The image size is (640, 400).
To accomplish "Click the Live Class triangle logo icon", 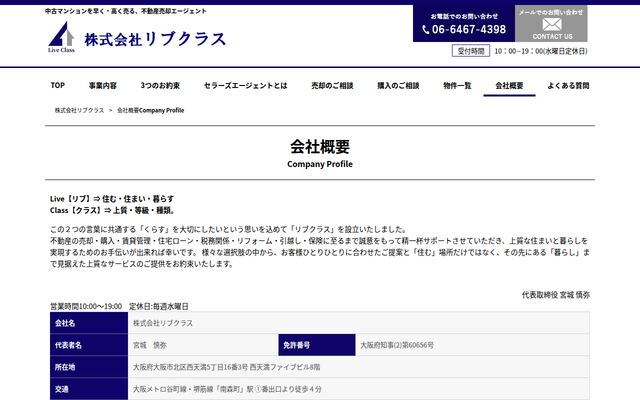I will 61,37.
